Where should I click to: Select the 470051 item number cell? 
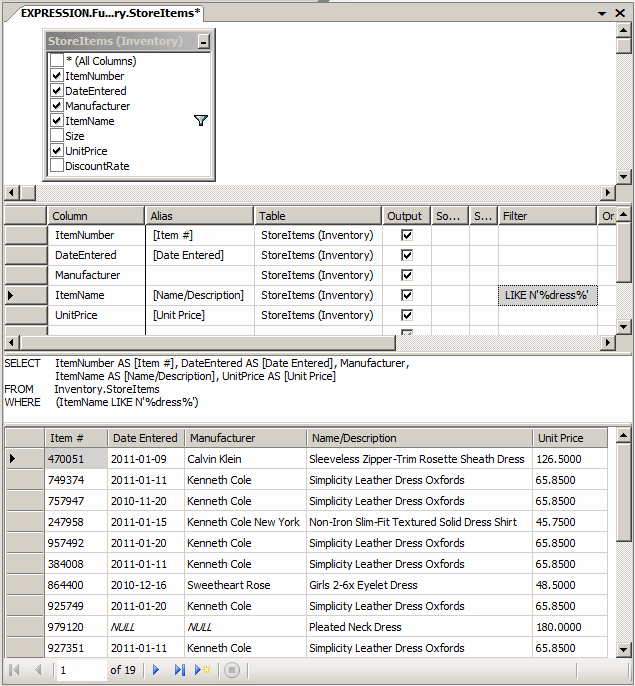point(76,458)
